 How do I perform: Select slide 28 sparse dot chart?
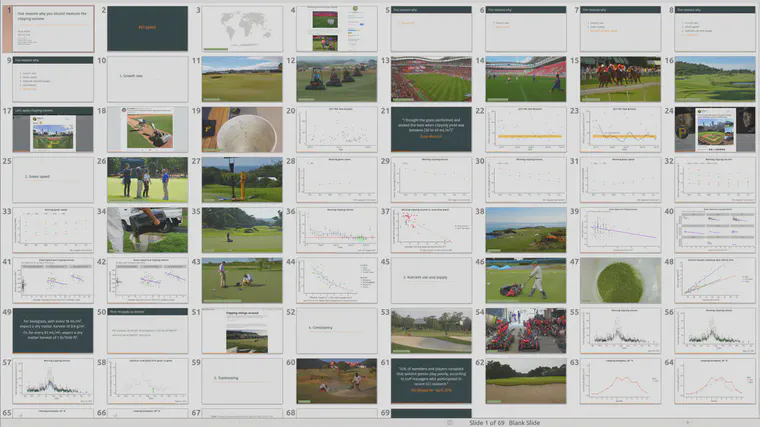pyautogui.click(x=336, y=180)
